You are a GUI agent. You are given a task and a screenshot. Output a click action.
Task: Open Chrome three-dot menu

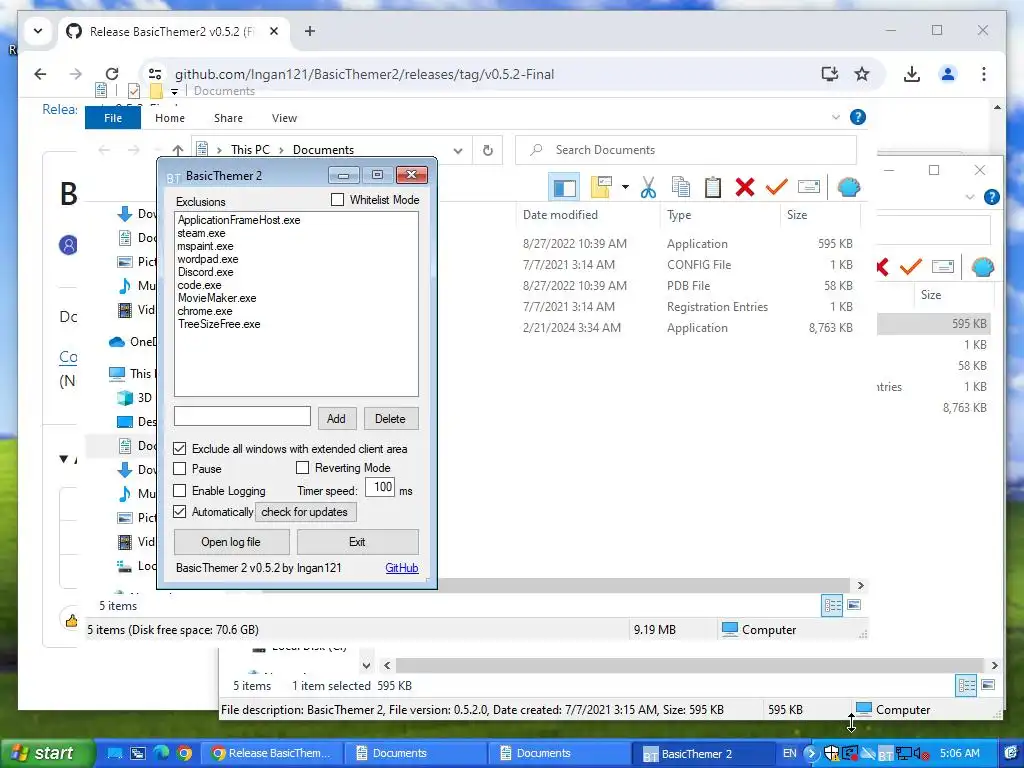[984, 74]
